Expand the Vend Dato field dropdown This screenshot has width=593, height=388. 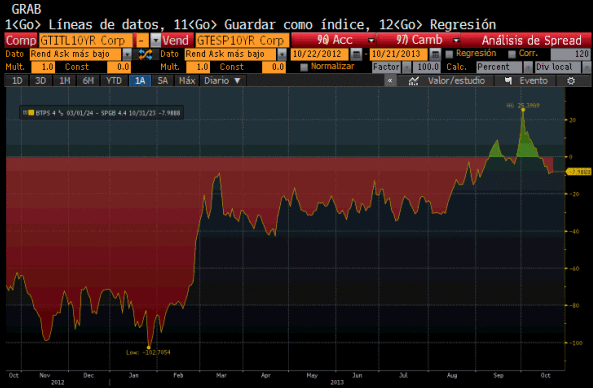282,54
